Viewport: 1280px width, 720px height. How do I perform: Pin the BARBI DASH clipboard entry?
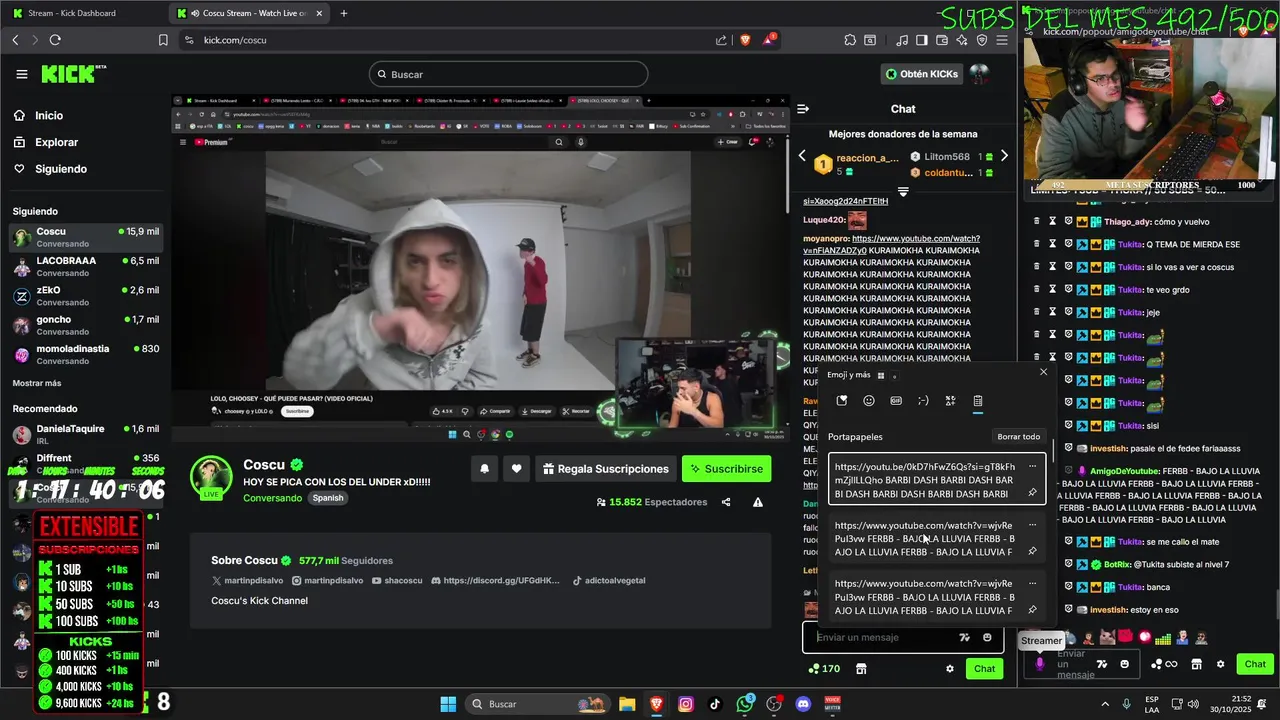click(1032, 492)
